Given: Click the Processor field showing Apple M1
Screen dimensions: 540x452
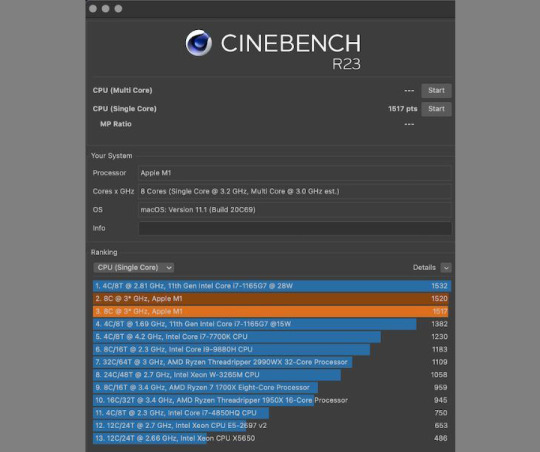Looking at the screenshot, I should tap(295, 173).
